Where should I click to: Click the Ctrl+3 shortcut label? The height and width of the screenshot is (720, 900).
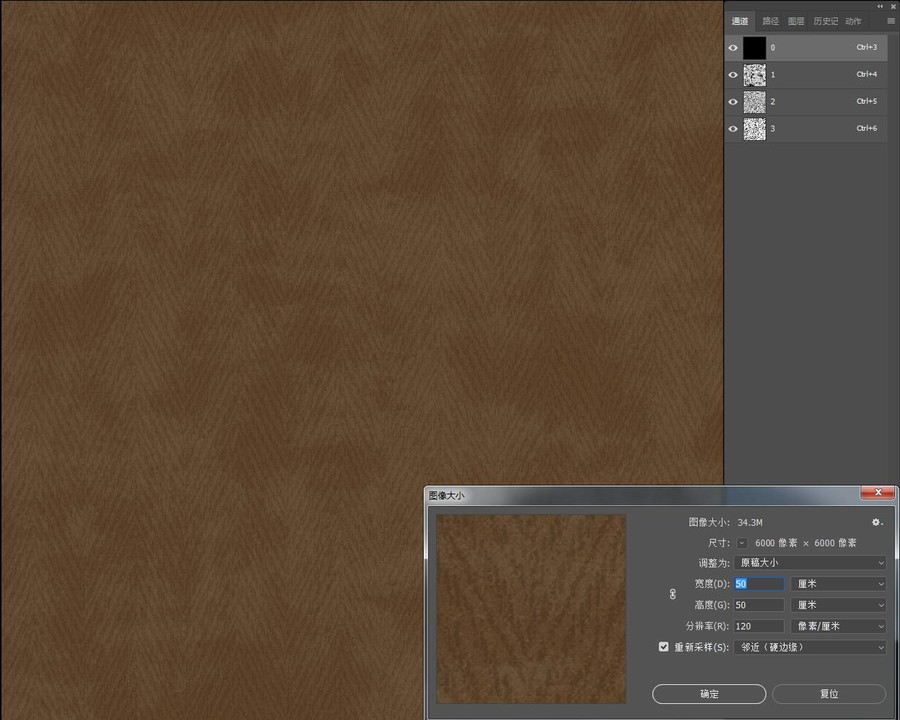click(867, 47)
